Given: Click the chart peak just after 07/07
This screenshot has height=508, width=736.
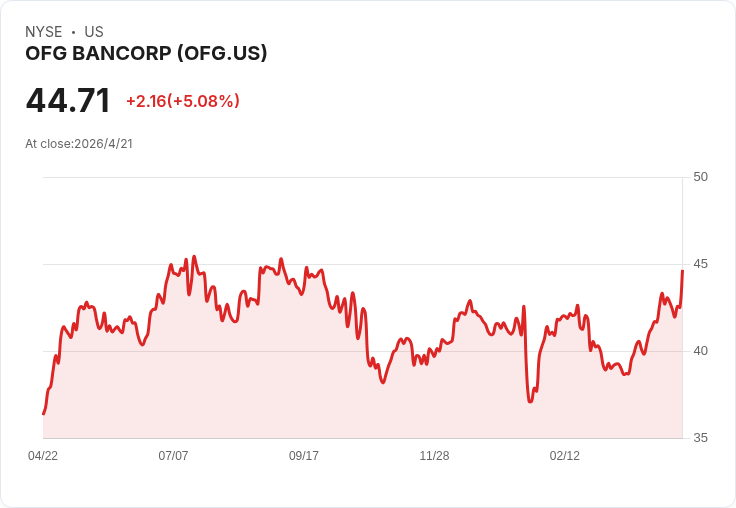Looking at the screenshot, I should click(x=194, y=257).
